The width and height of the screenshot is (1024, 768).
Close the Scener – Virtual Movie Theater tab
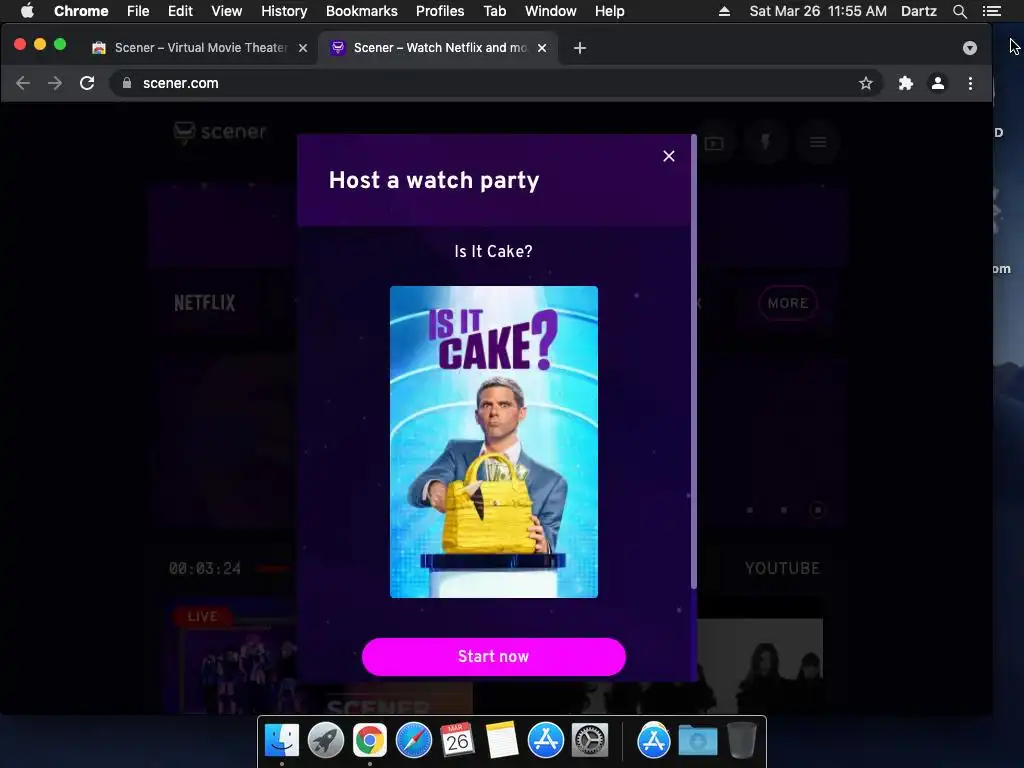point(303,48)
